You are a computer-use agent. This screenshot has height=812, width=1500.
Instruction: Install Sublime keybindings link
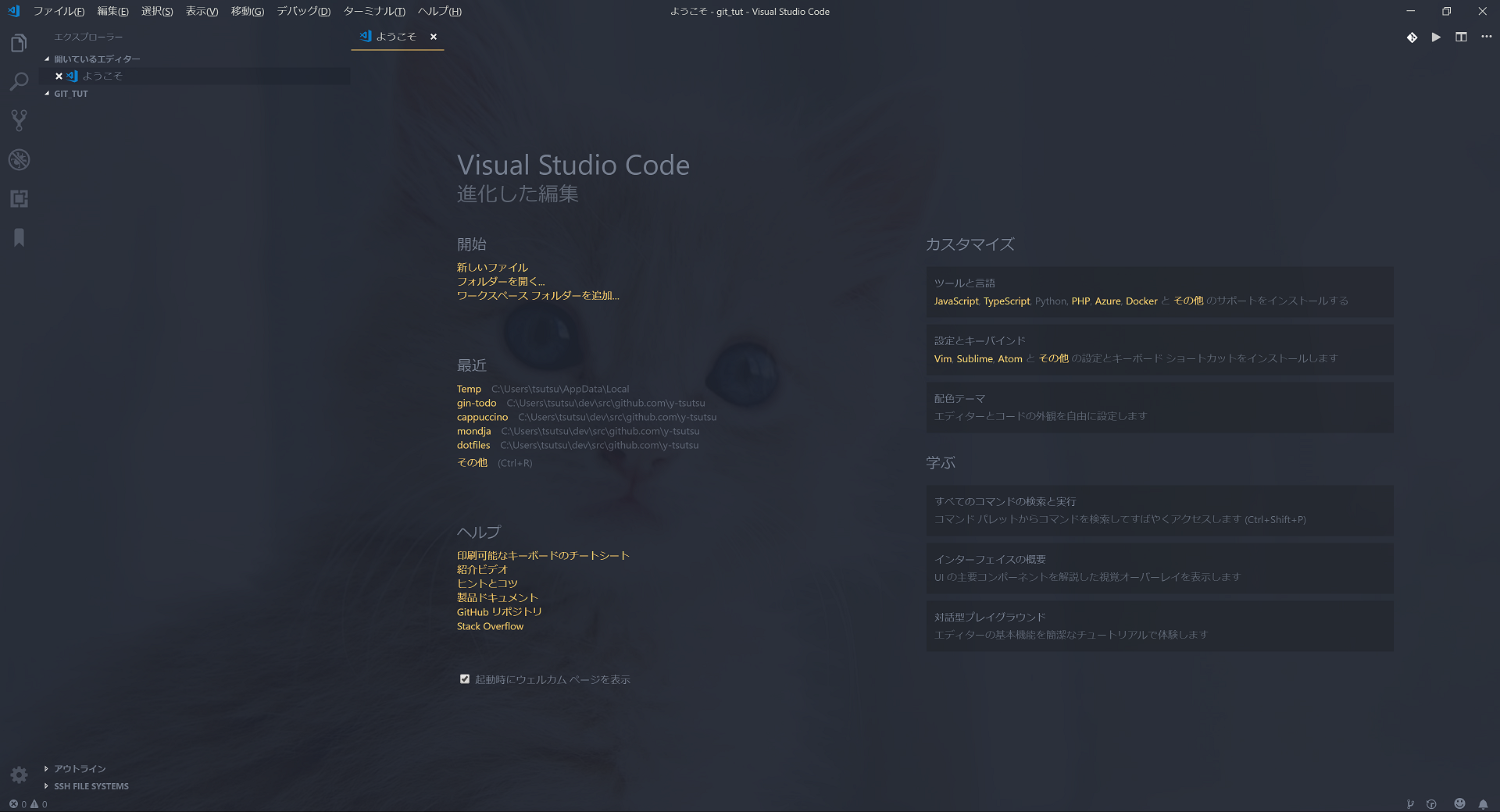pos(975,358)
